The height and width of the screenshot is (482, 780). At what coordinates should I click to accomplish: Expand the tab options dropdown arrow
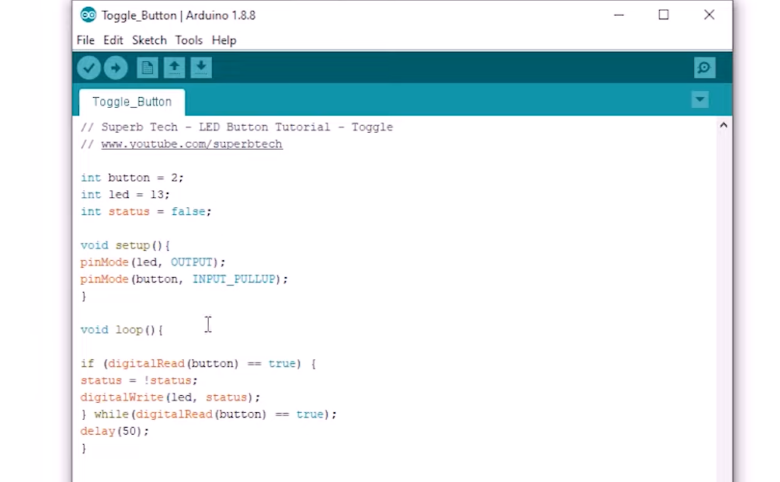[700, 100]
